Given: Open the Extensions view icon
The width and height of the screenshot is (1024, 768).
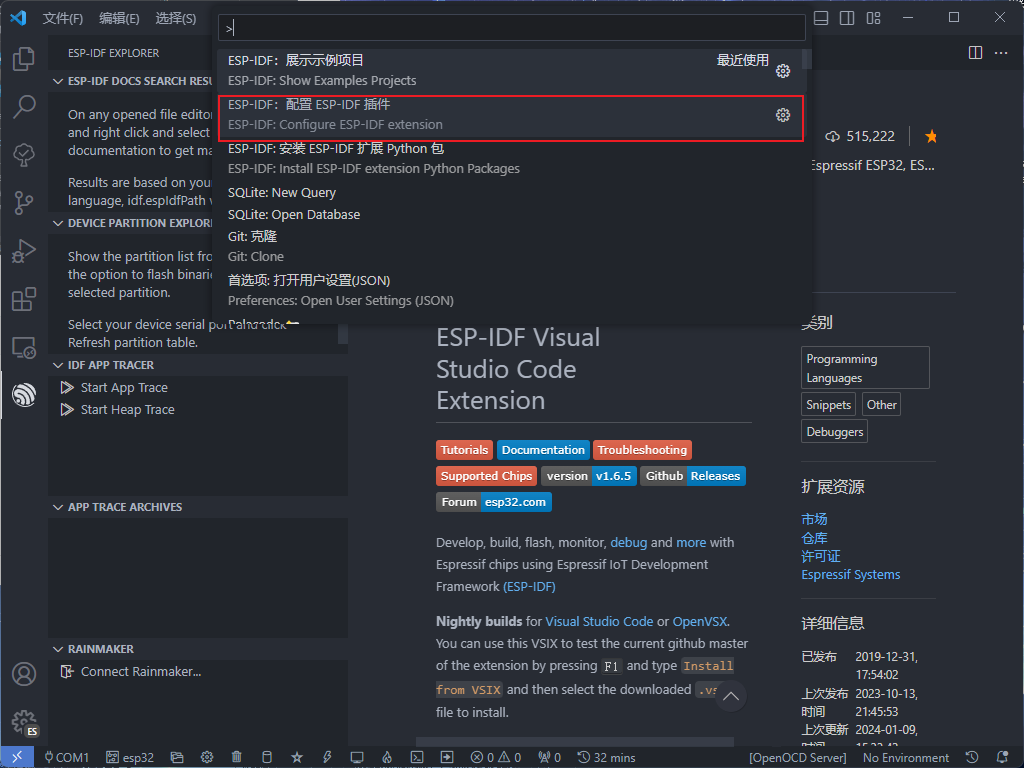Looking at the screenshot, I should click(x=24, y=300).
